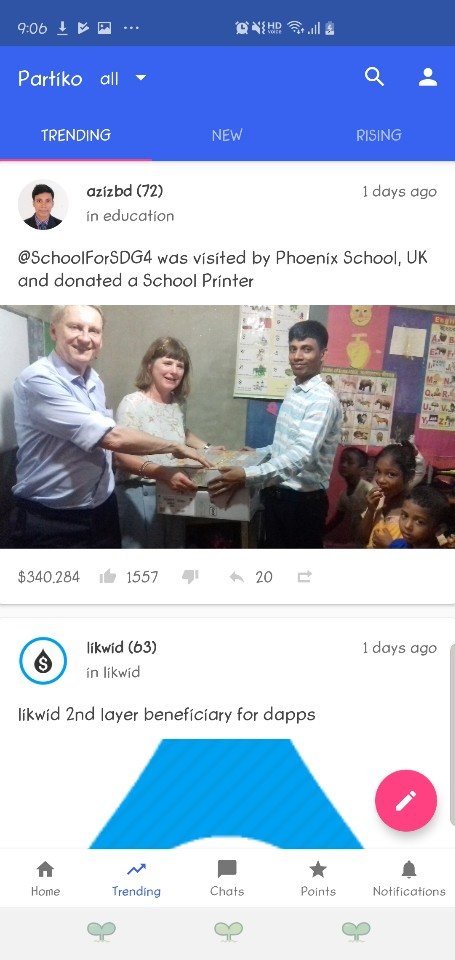
Task: Select the TRENDING tab
Action: (76, 135)
